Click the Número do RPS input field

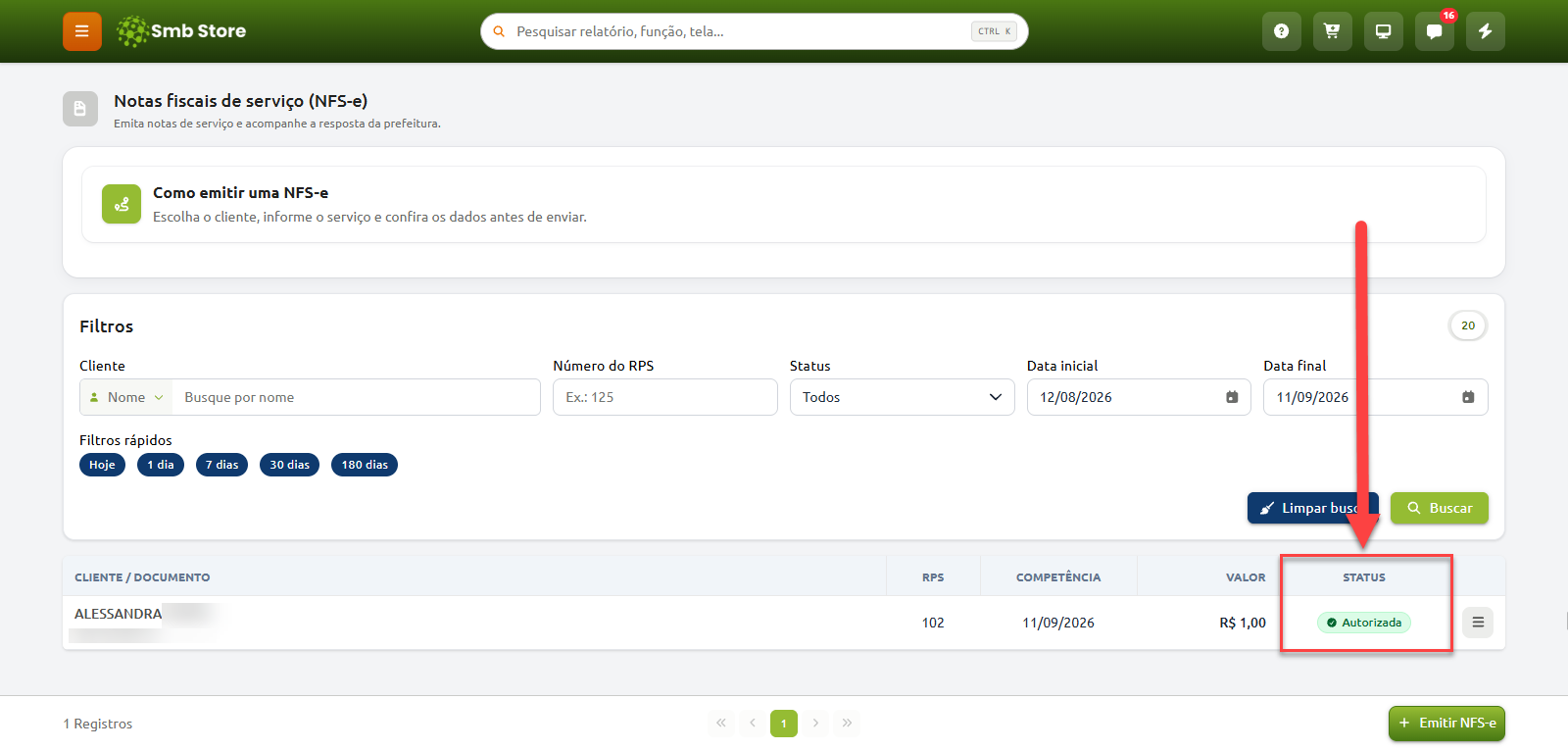click(665, 397)
